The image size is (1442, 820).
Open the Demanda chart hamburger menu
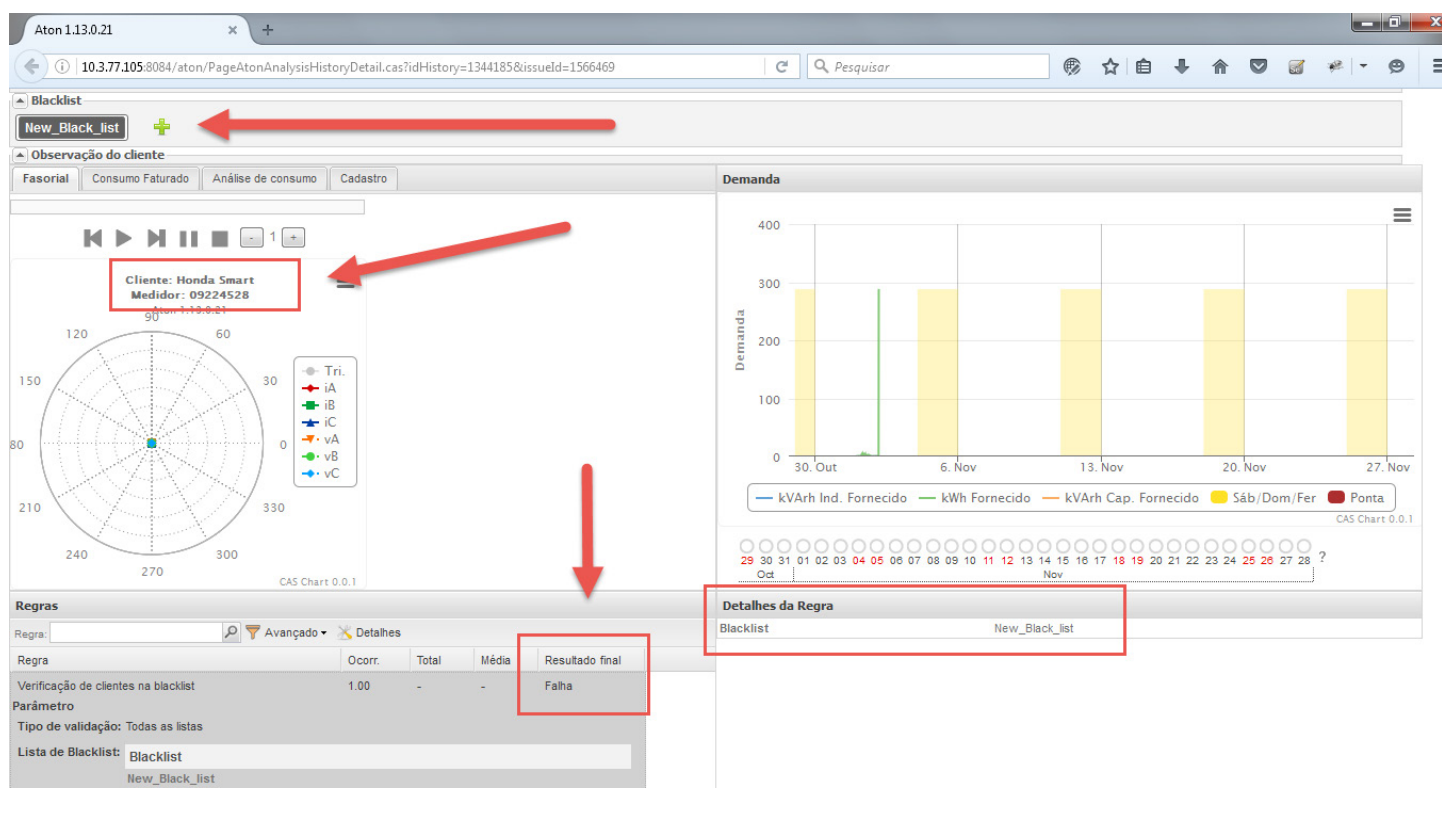[1402, 215]
